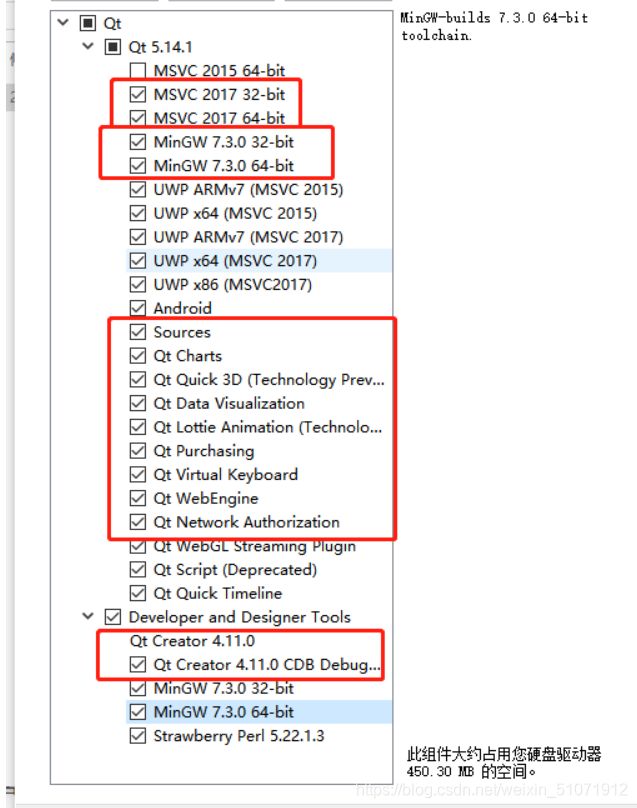Image resolution: width=637 pixels, height=808 pixels.
Task: Click the Developer and Designer Tools label
Action: (x=240, y=617)
